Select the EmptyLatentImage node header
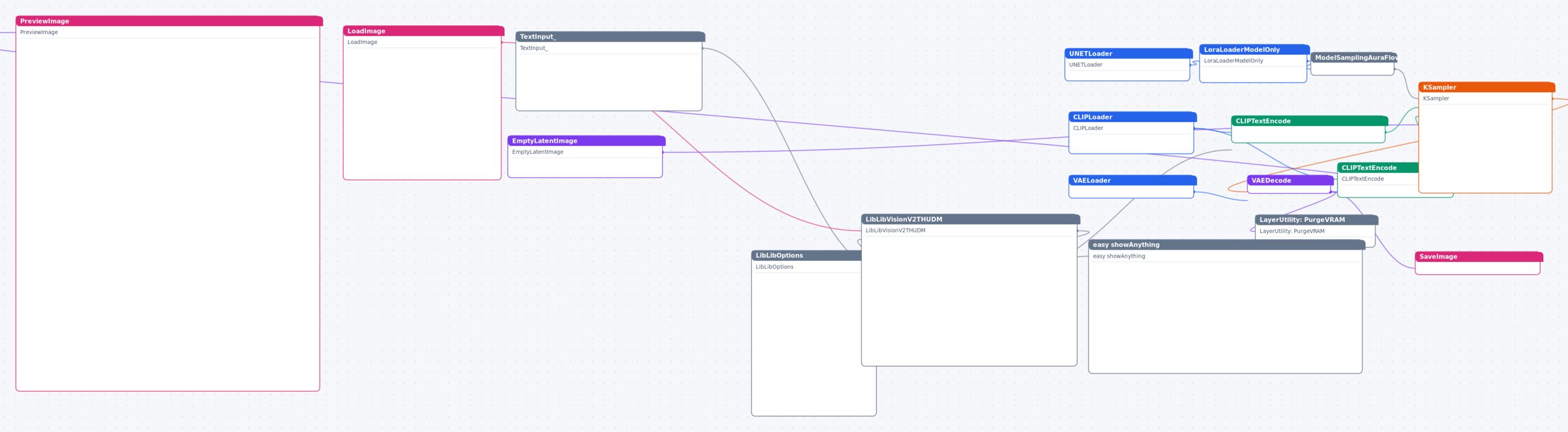Image resolution: width=1568 pixels, height=432 pixels. coord(586,141)
